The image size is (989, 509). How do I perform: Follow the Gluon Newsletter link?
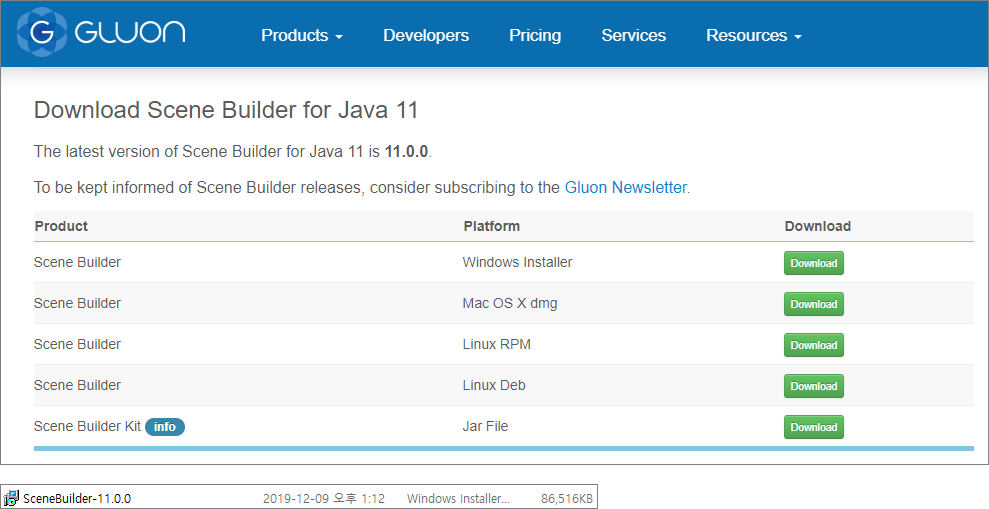click(625, 187)
